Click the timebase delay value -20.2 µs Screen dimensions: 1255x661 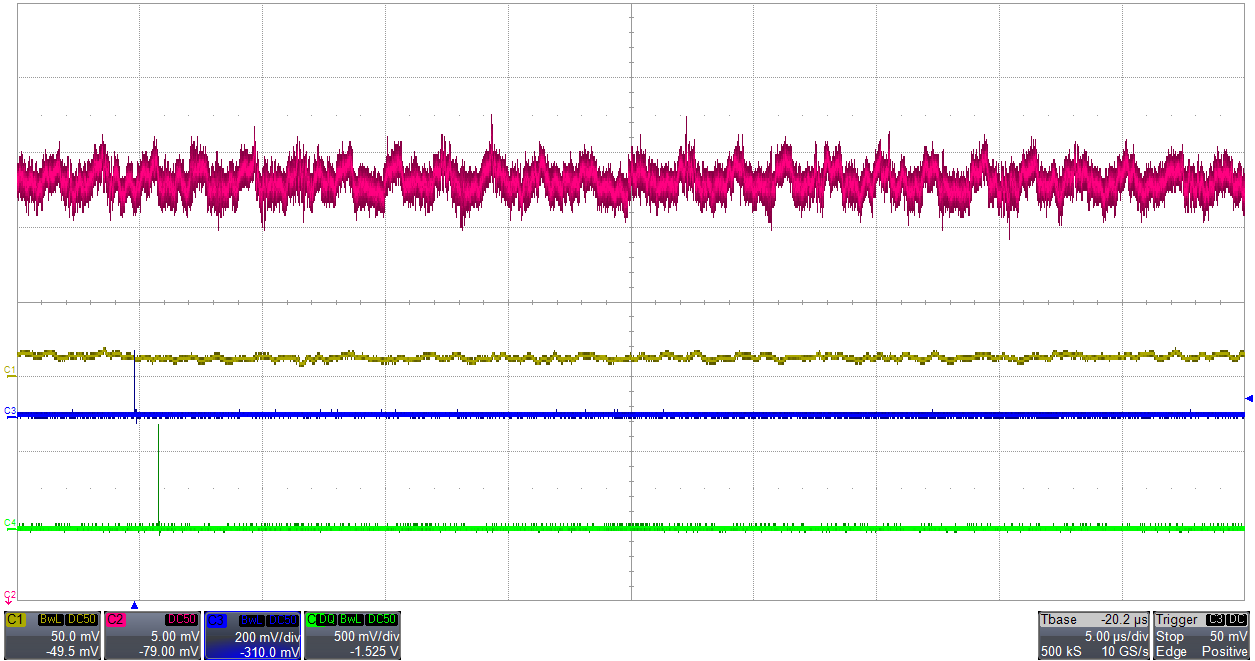(x=1124, y=620)
